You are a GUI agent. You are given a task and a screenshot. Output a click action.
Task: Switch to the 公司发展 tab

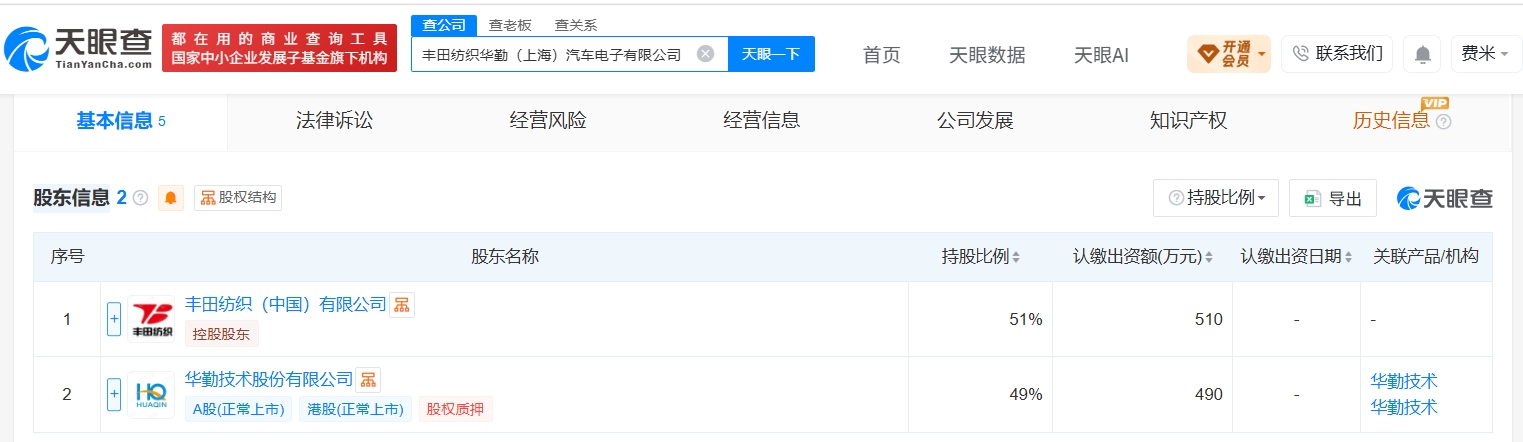tap(975, 121)
